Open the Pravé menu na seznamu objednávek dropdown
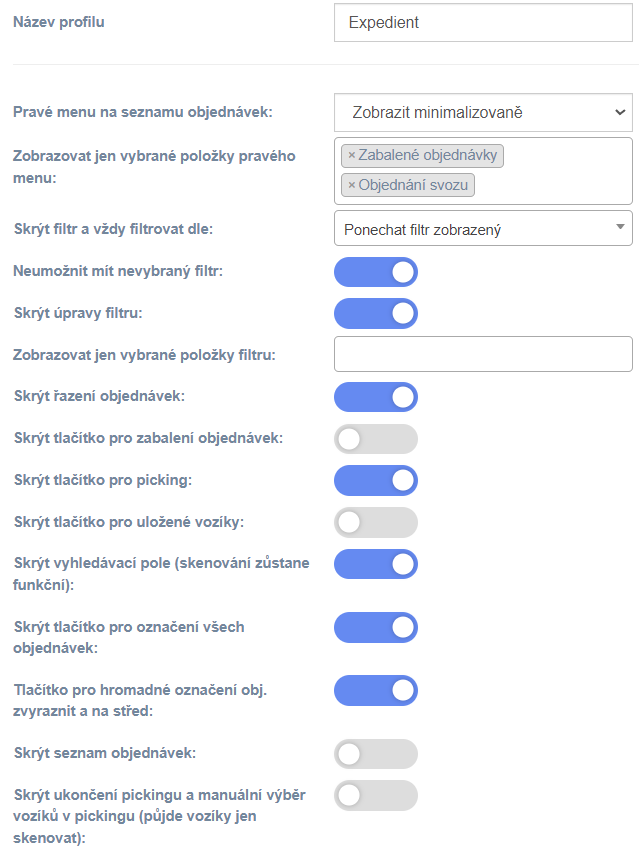 pyautogui.click(x=483, y=112)
